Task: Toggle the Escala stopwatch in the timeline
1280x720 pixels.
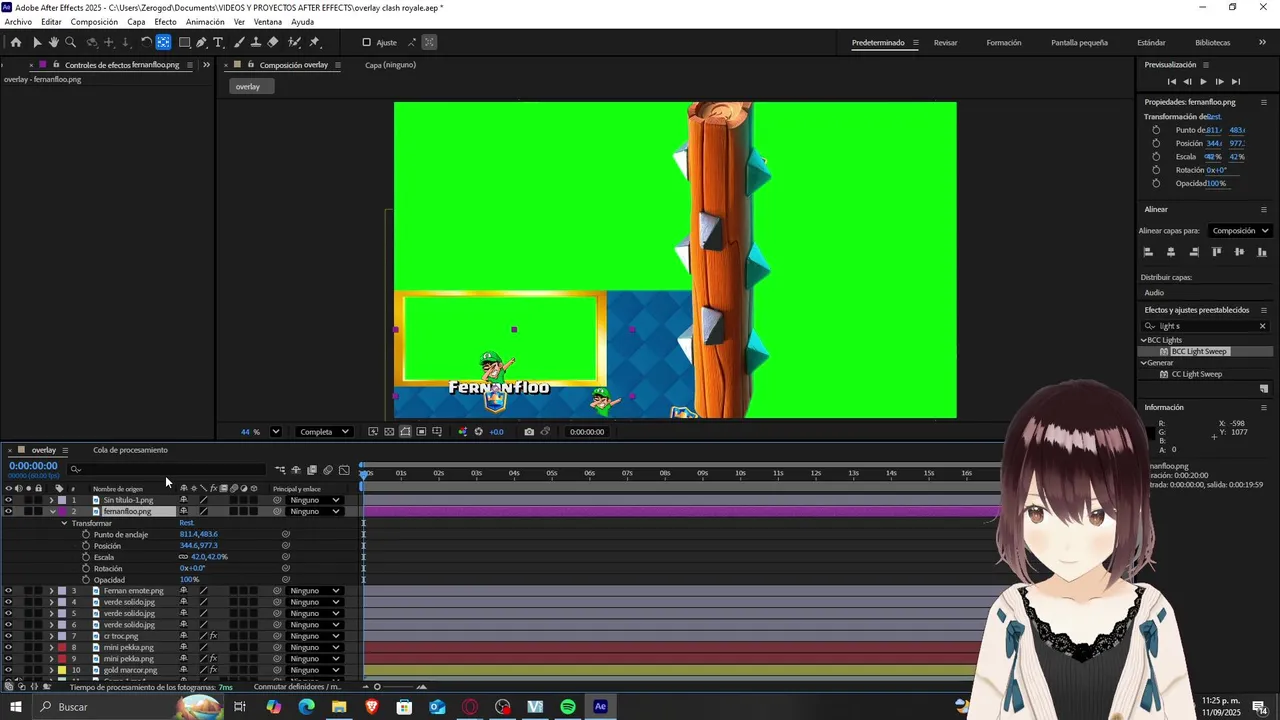Action: click(86, 557)
